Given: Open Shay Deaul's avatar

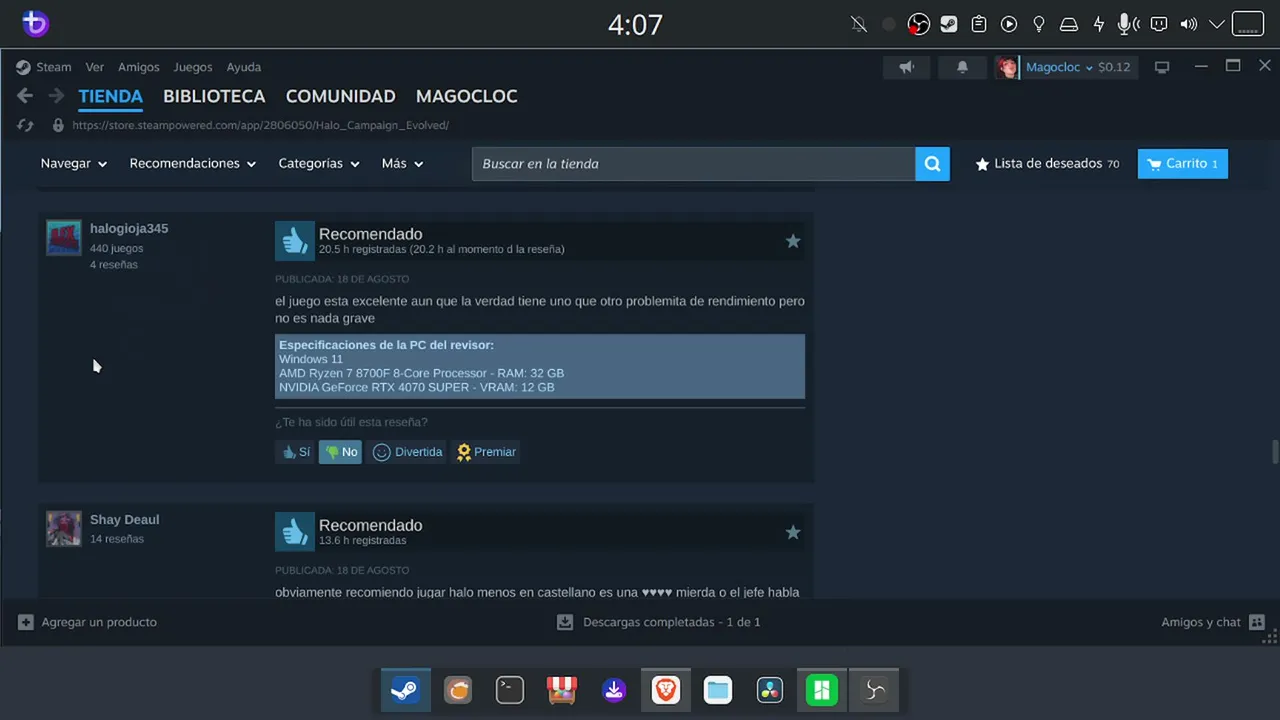Looking at the screenshot, I should (x=64, y=529).
